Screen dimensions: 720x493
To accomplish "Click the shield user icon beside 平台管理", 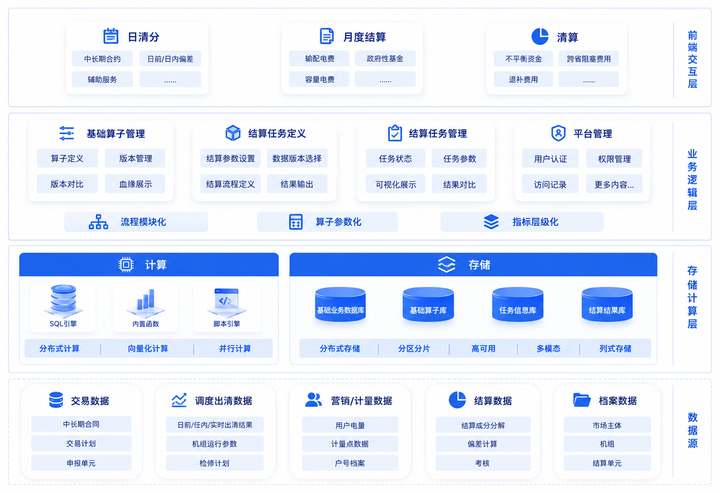I will click(x=558, y=133).
